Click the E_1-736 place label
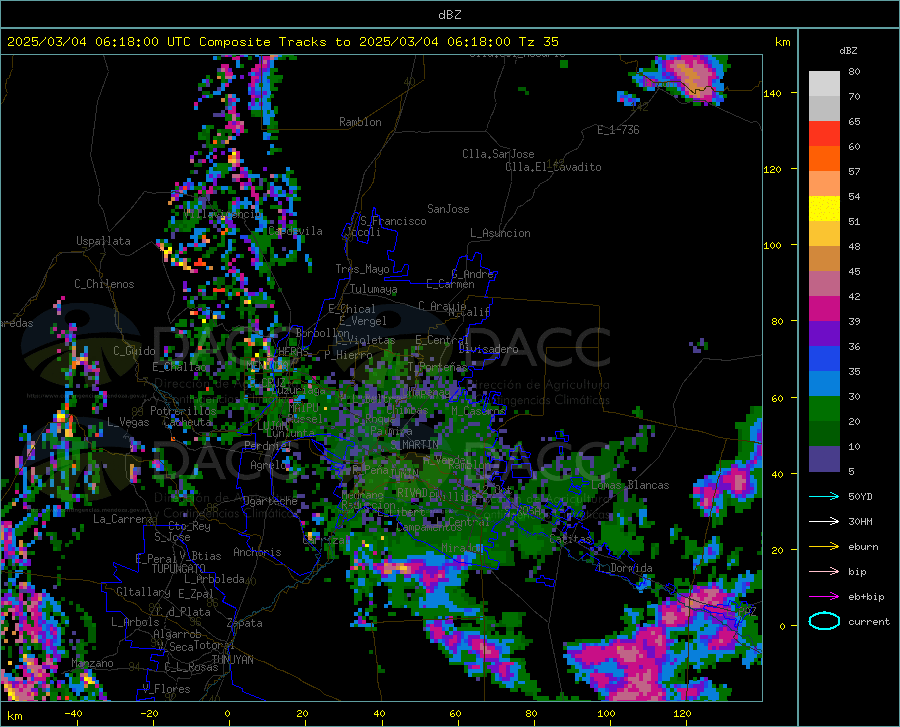900x727 pixels. tap(618, 130)
